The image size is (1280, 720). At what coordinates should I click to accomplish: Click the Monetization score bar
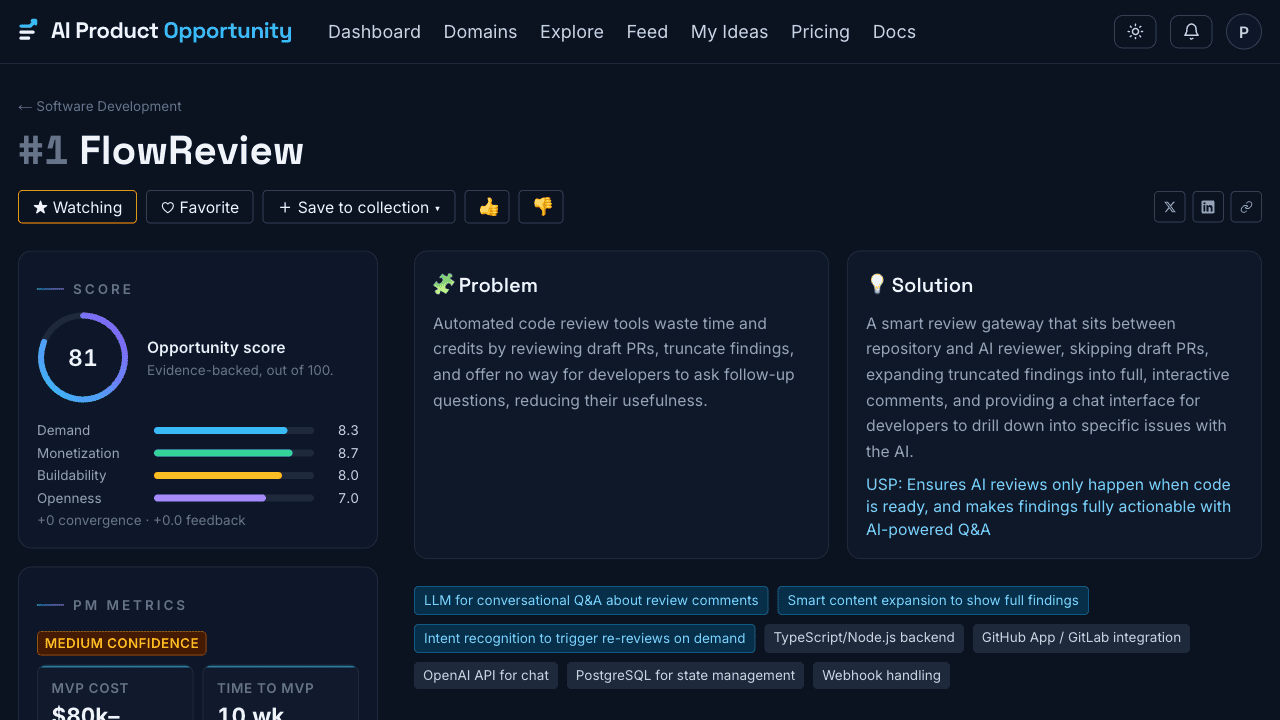(234, 453)
